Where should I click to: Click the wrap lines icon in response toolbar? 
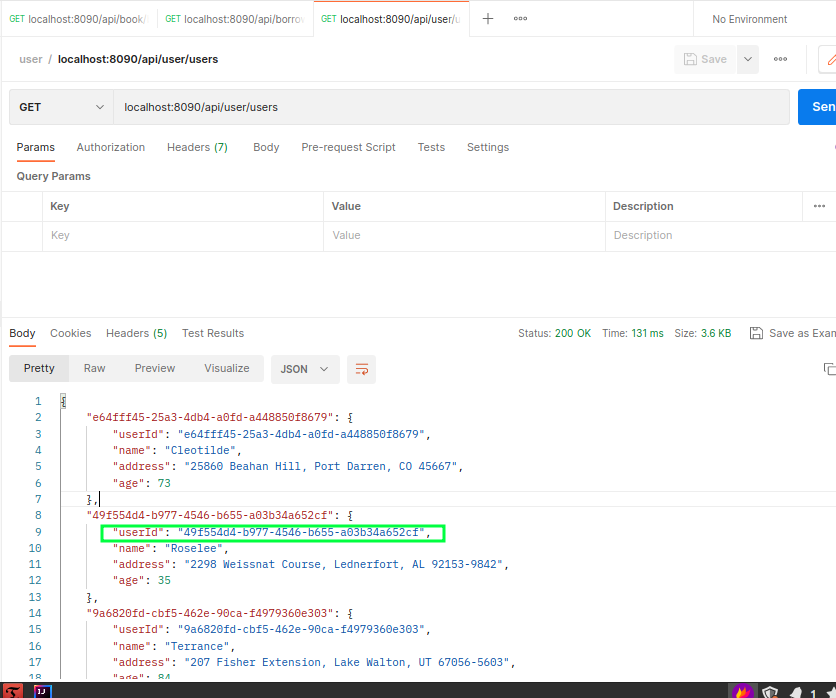pos(361,369)
